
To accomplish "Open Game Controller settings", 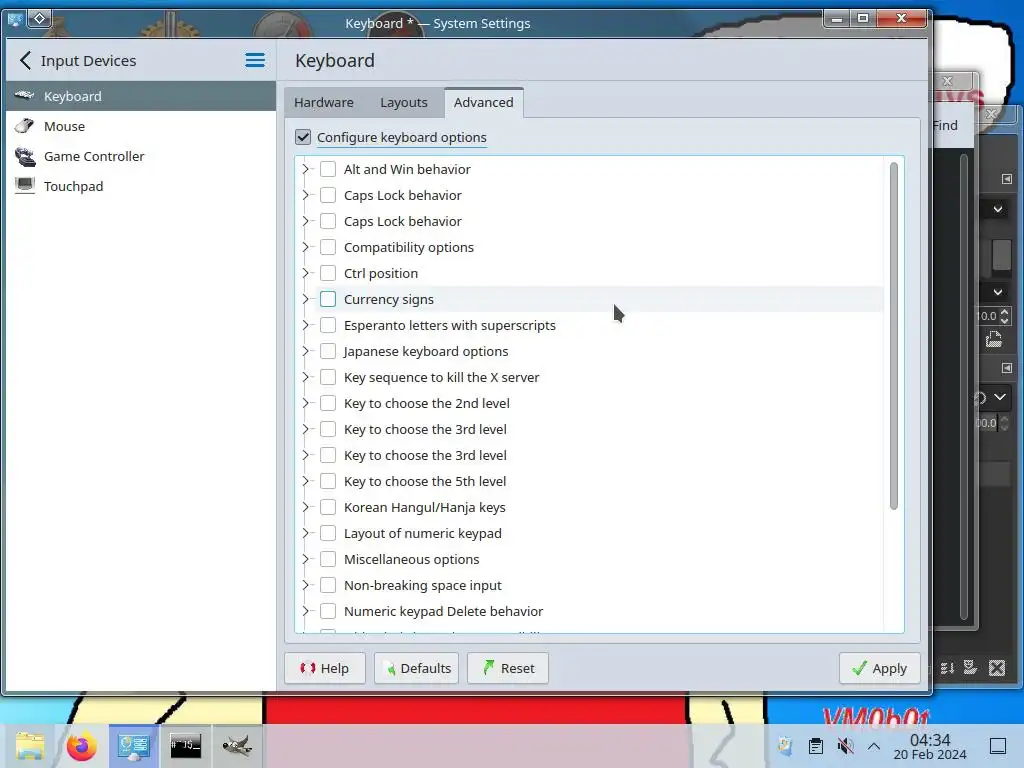I will click(140, 156).
